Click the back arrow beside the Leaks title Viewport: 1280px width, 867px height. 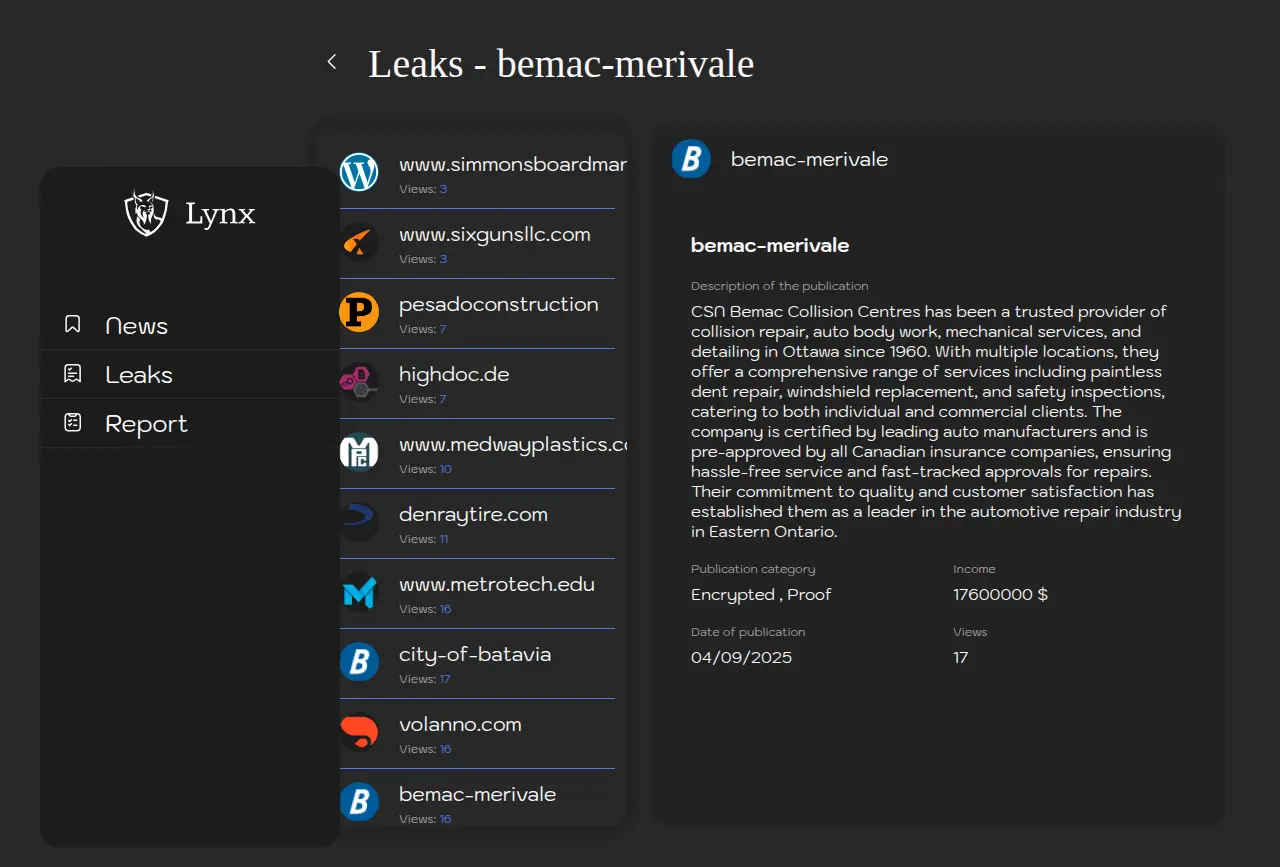pyautogui.click(x=332, y=62)
